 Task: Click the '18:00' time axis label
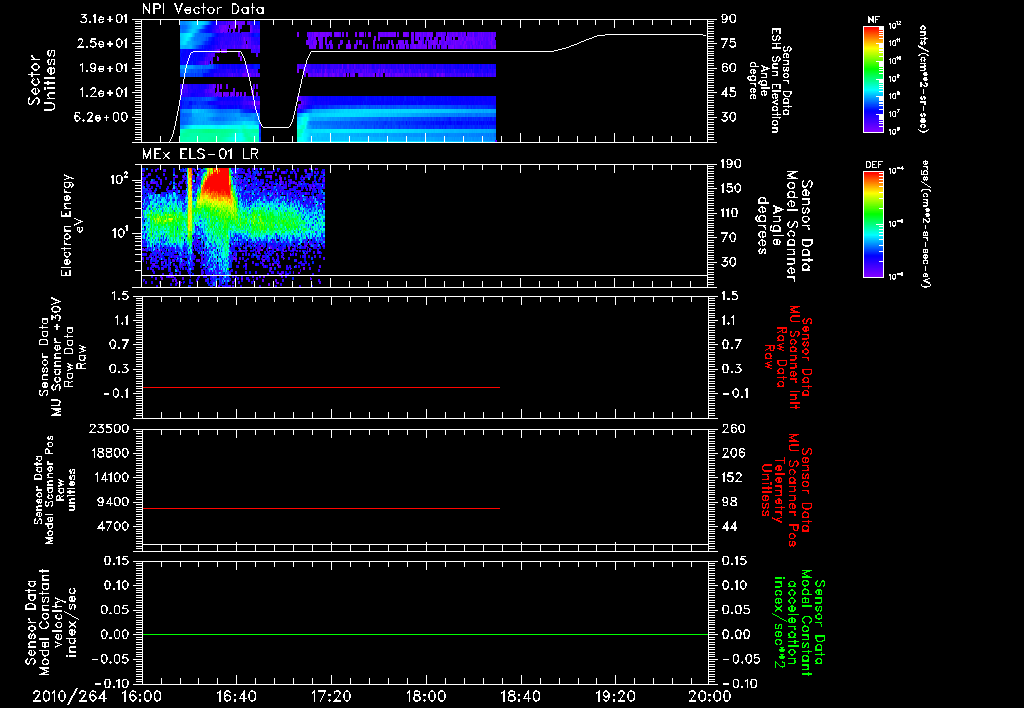pyautogui.click(x=426, y=696)
